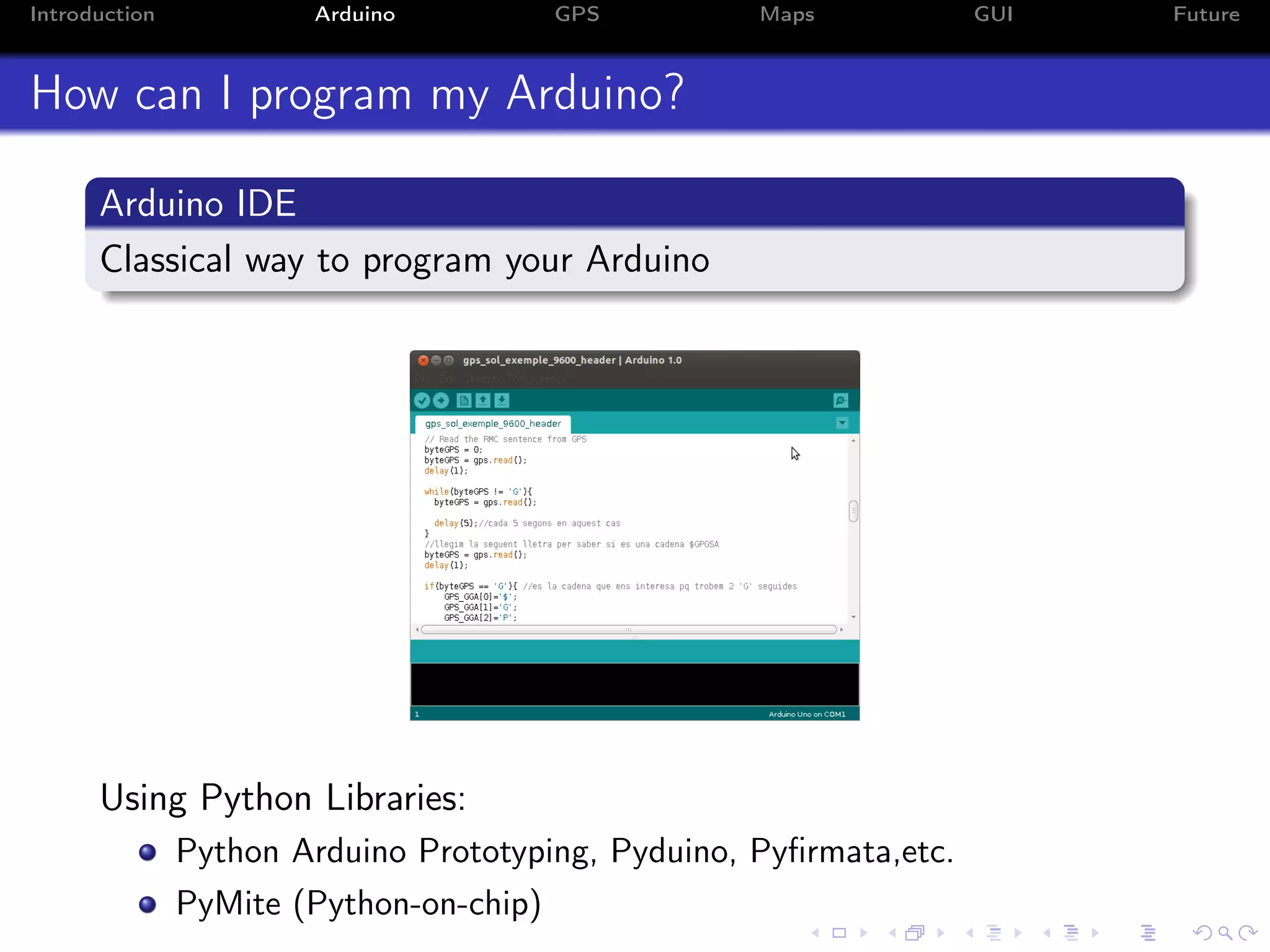Image resolution: width=1270 pixels, height=952 pixels.
Task: Open the File menu in Arduino IDE
Action: [422, 379]
